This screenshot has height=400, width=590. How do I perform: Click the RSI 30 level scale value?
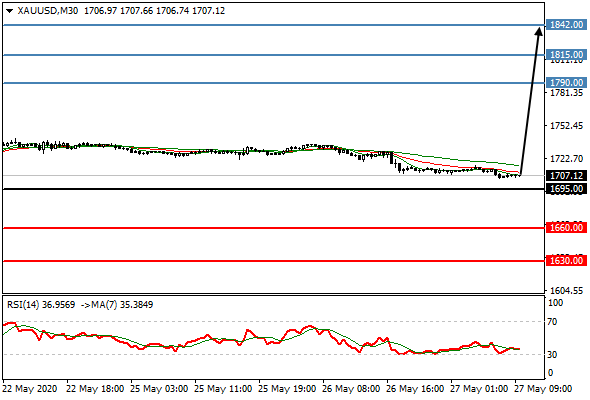tap(552, 354)
